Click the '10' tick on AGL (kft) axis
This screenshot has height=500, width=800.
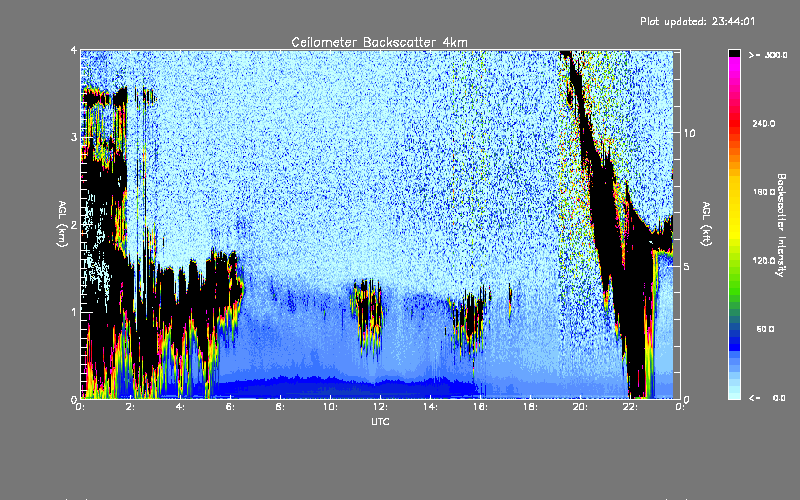(x=689, y=133)
